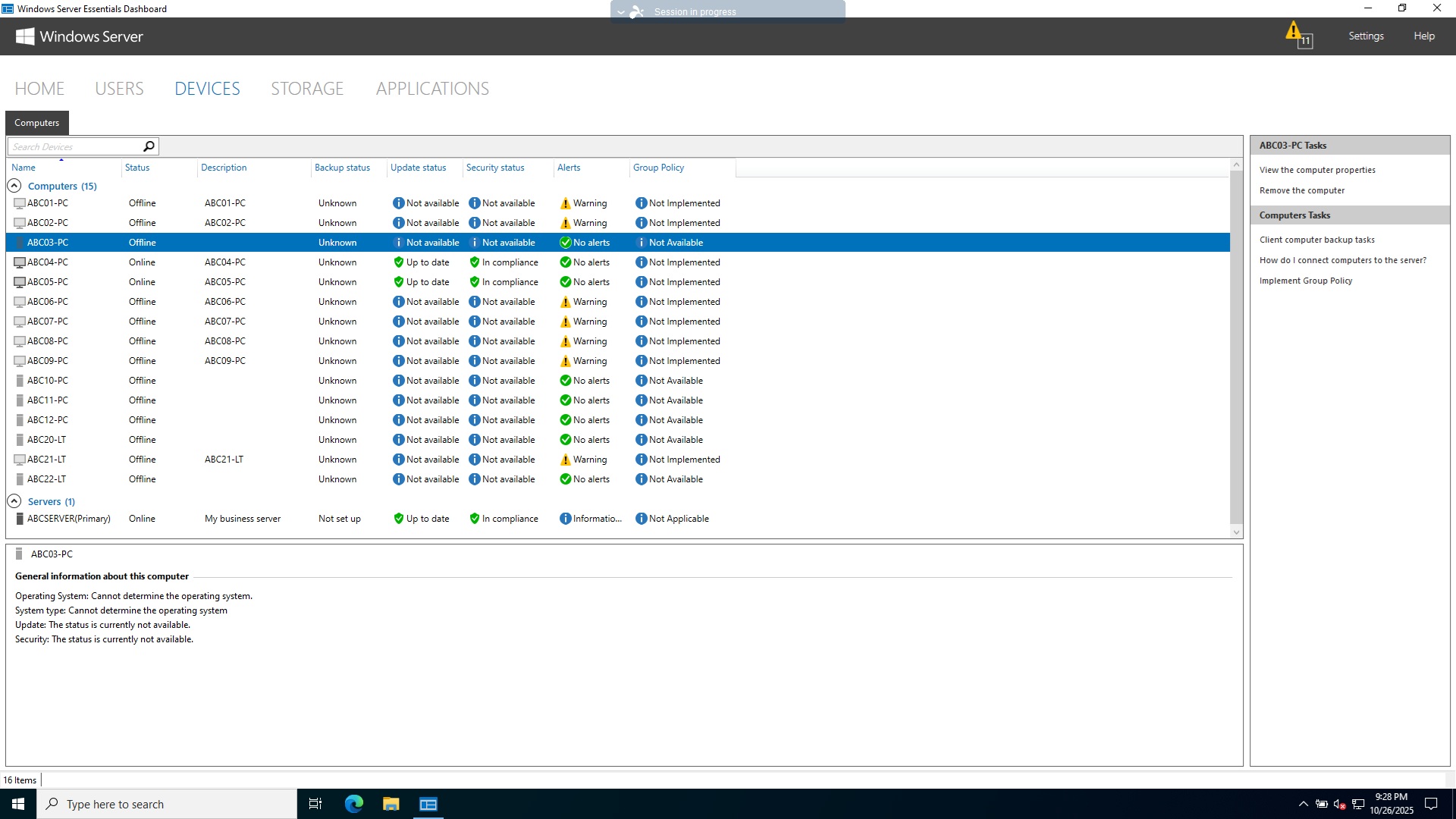Open the alerts warning icon with count 11

[1298, 35]
